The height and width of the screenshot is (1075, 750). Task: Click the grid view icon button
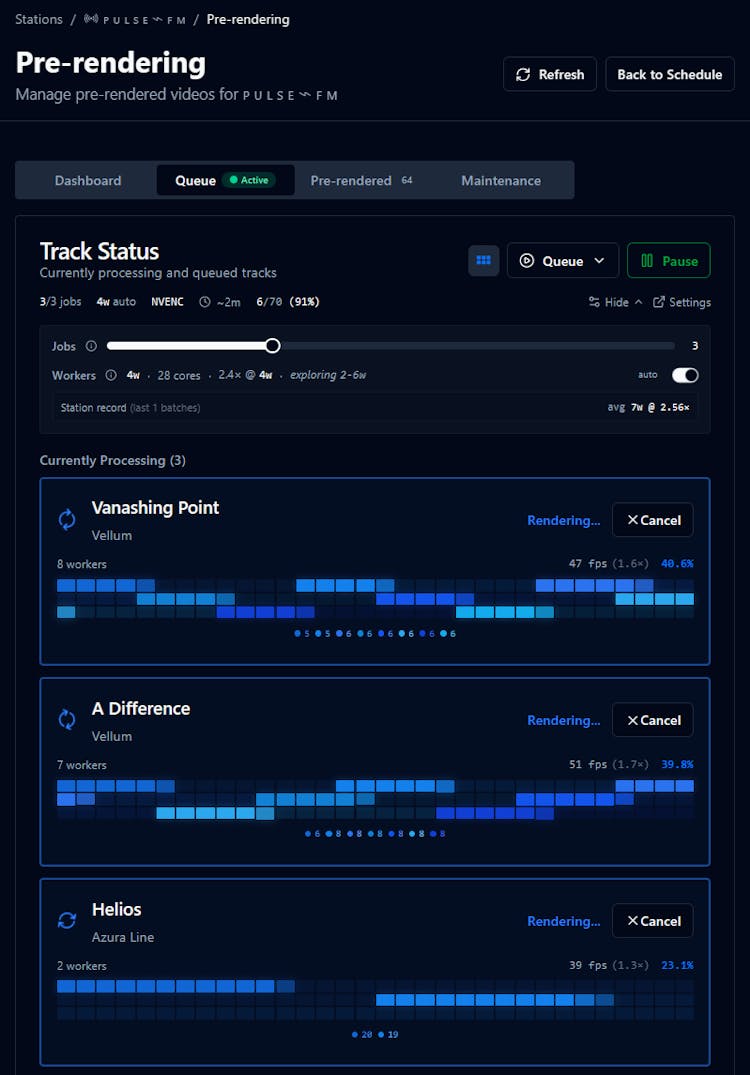(x=484, y=261)
